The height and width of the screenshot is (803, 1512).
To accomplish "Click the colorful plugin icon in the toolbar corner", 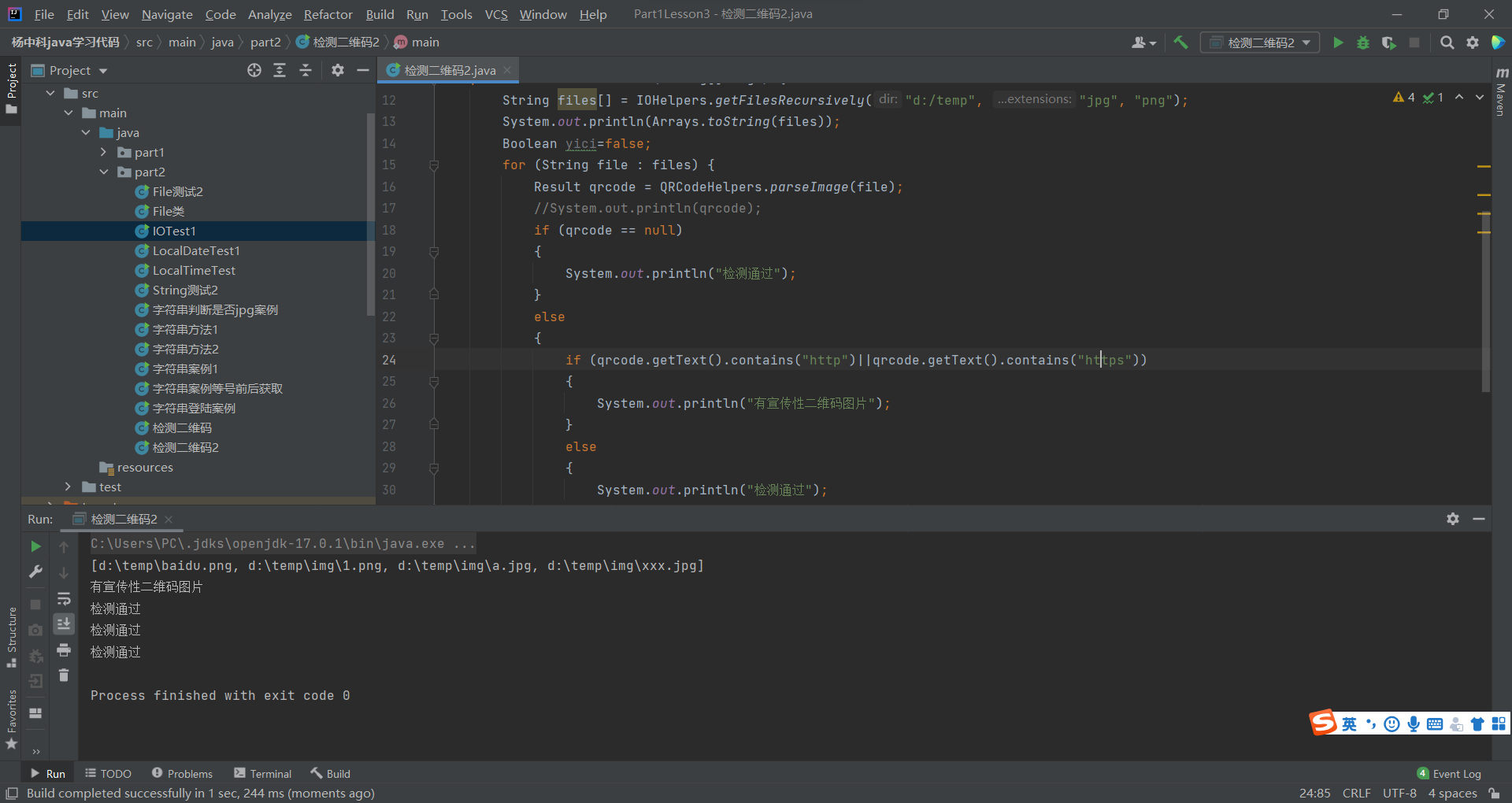I will (x=1498, y=43).
